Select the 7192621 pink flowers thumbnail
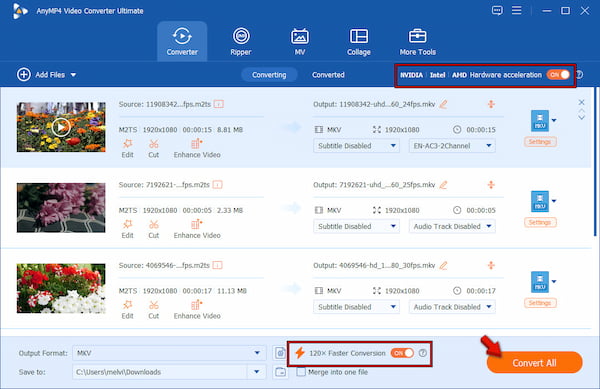The image size is (600, 389). click(x=61, y=208)
